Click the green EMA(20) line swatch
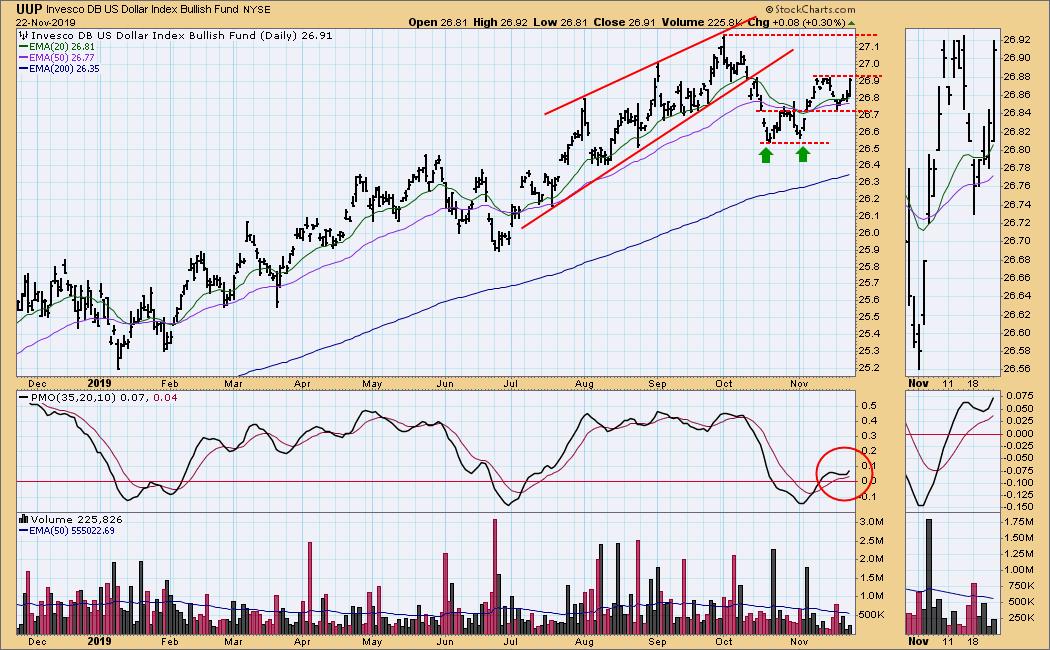The height and width of the screenshot is (650, 1050). [x=23, y=47]
